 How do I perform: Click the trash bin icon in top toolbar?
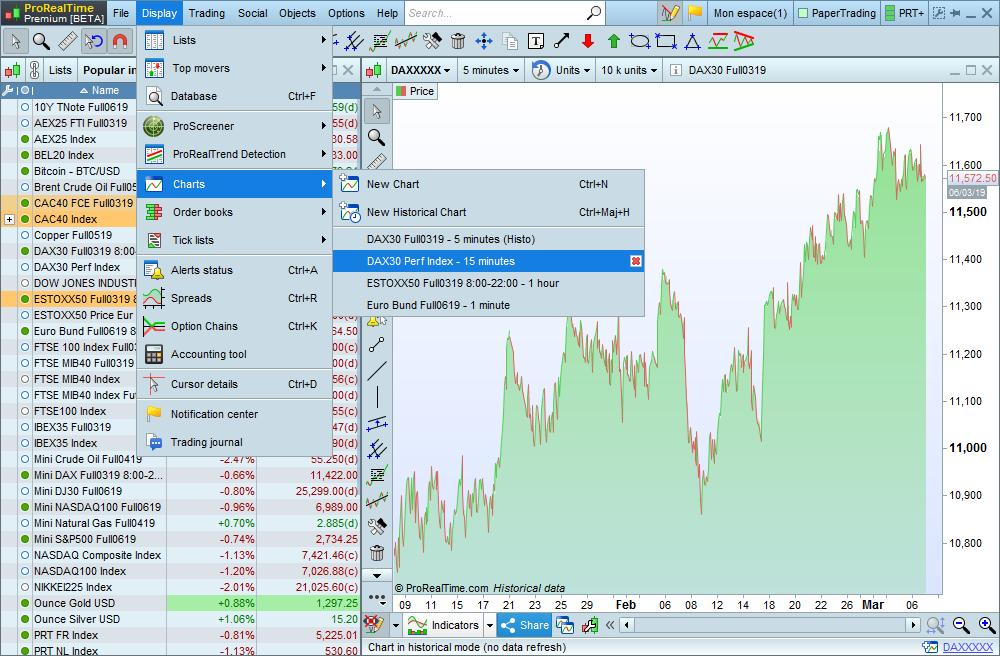[x=458, y=41]
